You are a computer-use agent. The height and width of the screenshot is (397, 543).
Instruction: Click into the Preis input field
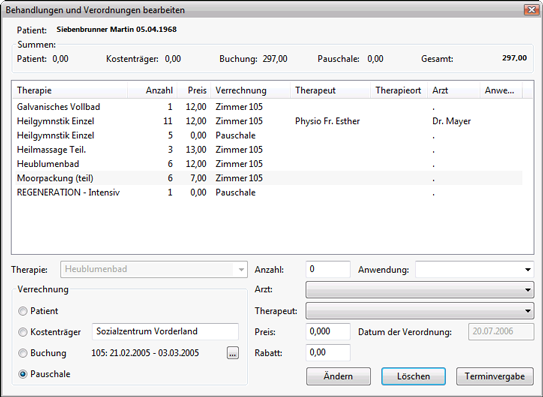328,332
